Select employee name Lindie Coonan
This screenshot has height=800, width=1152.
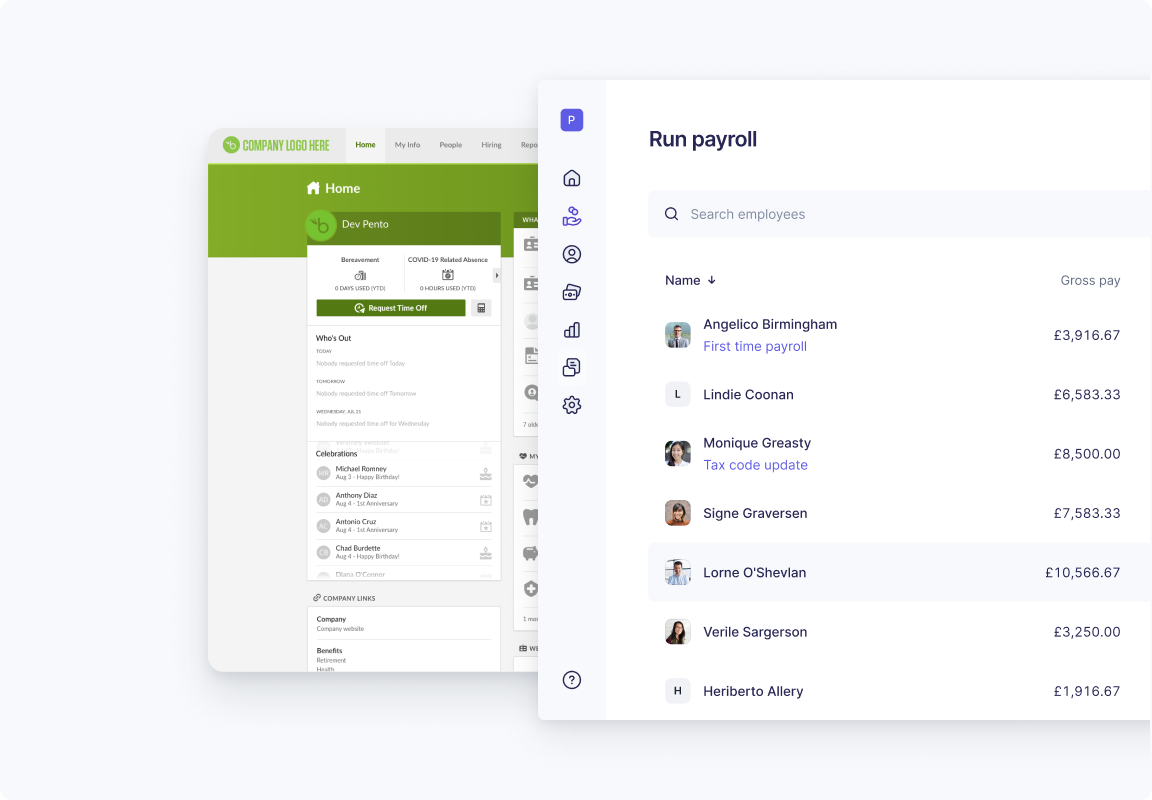748,394
